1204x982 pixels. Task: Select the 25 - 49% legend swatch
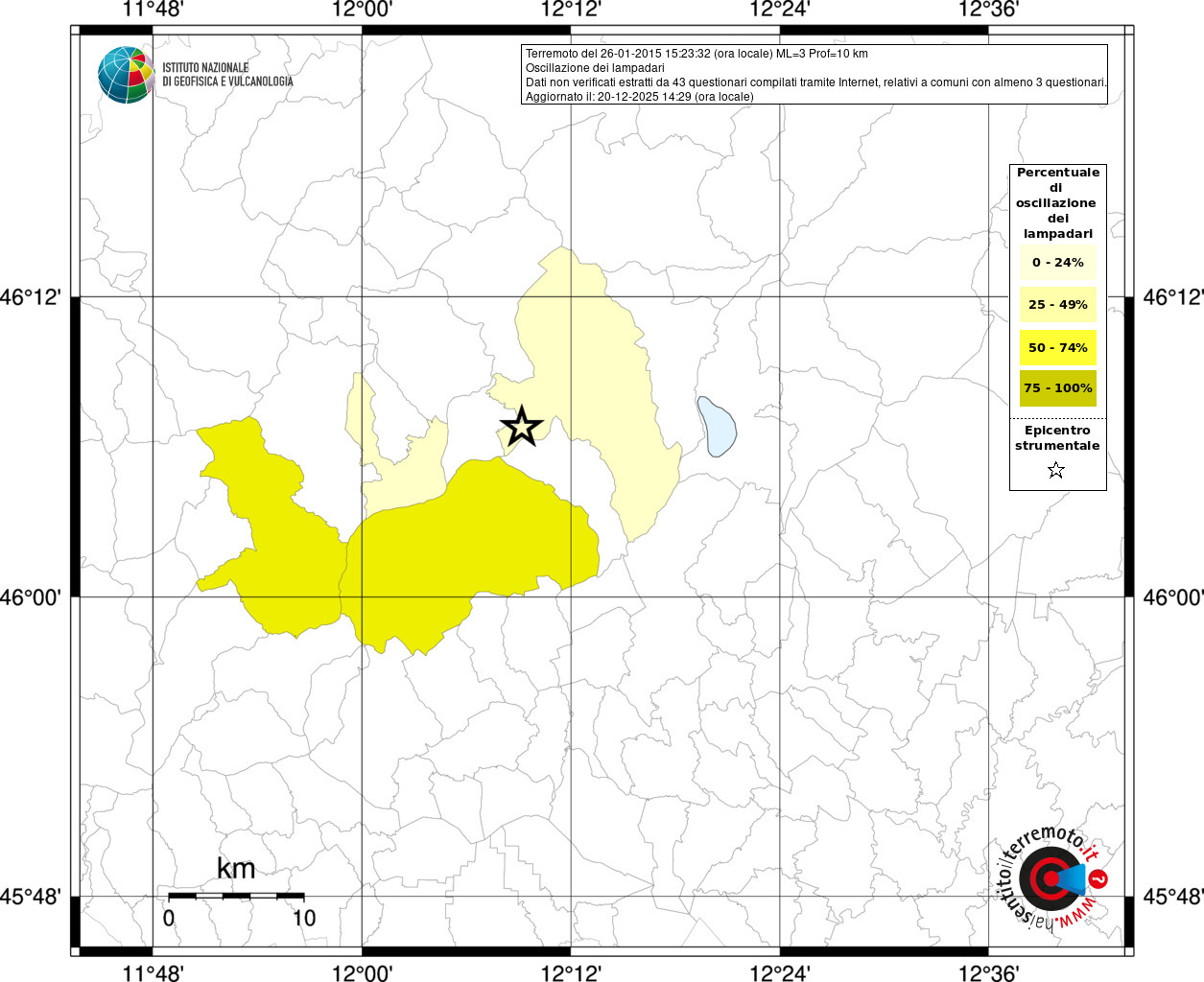1057,305
